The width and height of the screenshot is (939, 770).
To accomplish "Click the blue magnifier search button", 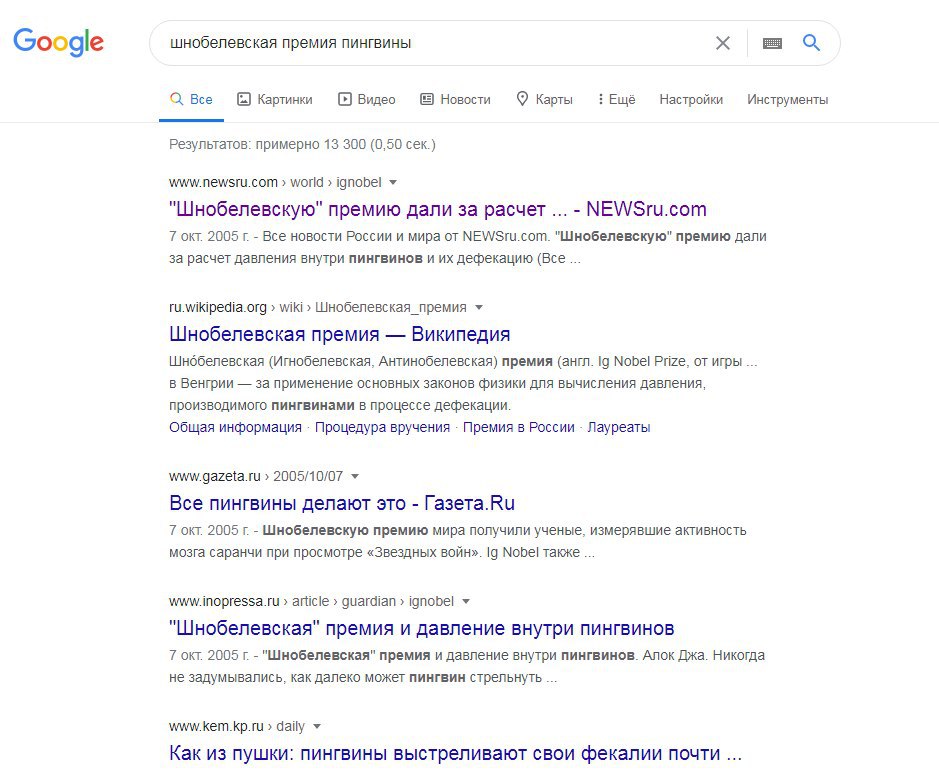I will tap(811, 43).
